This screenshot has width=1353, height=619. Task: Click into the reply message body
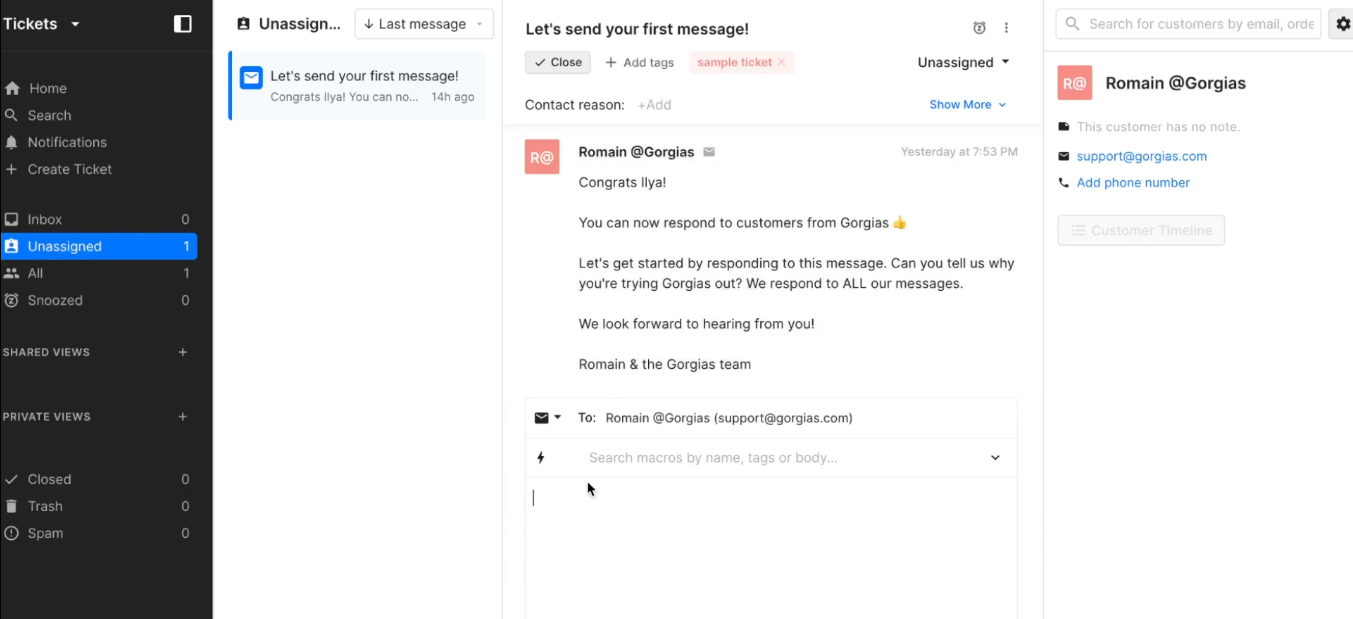(x=771, y=548)
